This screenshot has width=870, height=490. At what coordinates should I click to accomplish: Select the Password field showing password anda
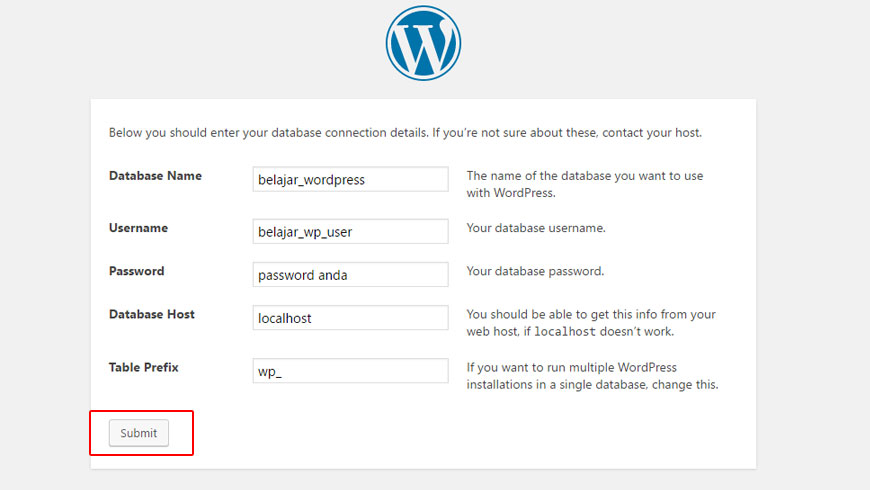click(350, 275)
